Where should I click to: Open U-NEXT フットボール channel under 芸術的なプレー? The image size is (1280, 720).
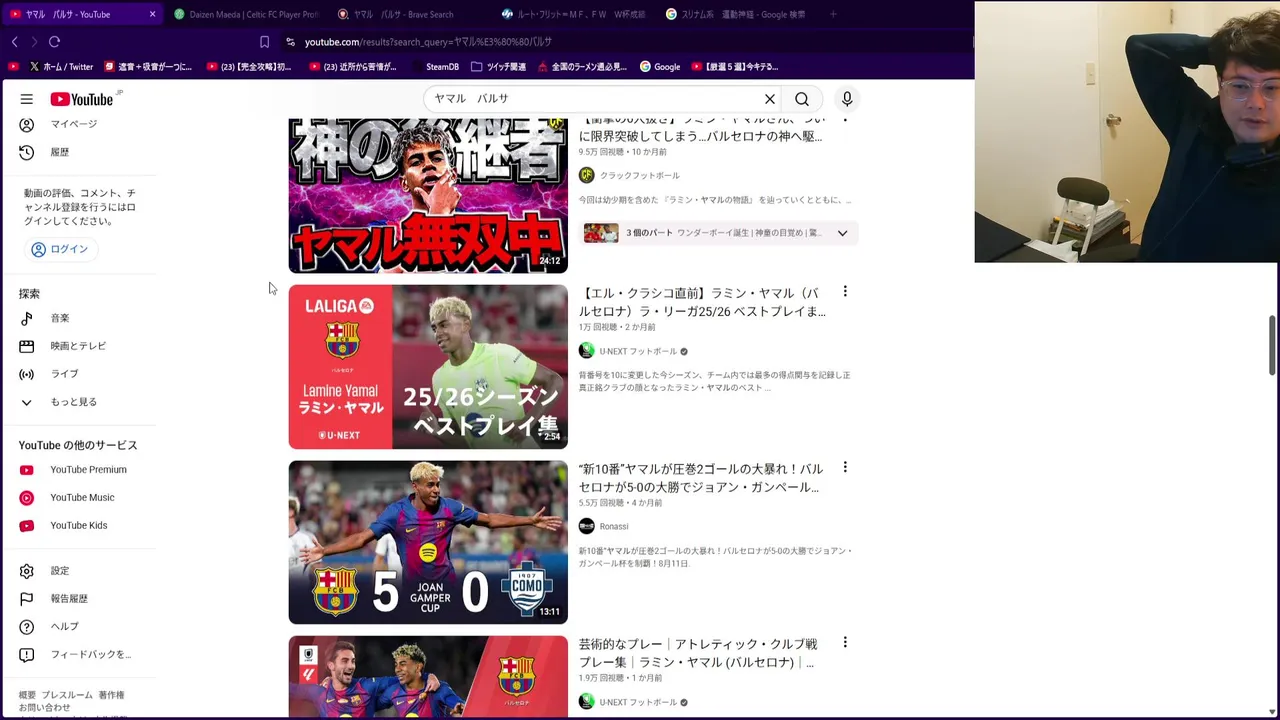point(638,702)
